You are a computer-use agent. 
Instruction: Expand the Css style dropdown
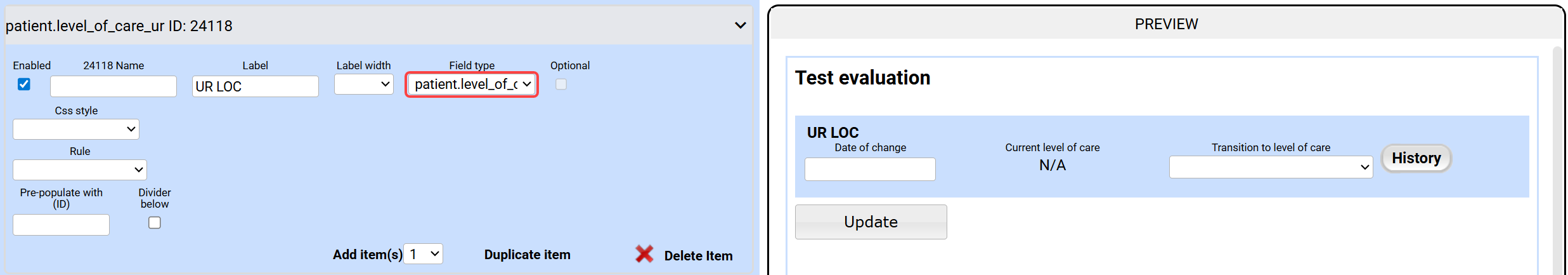click(76, 130)
